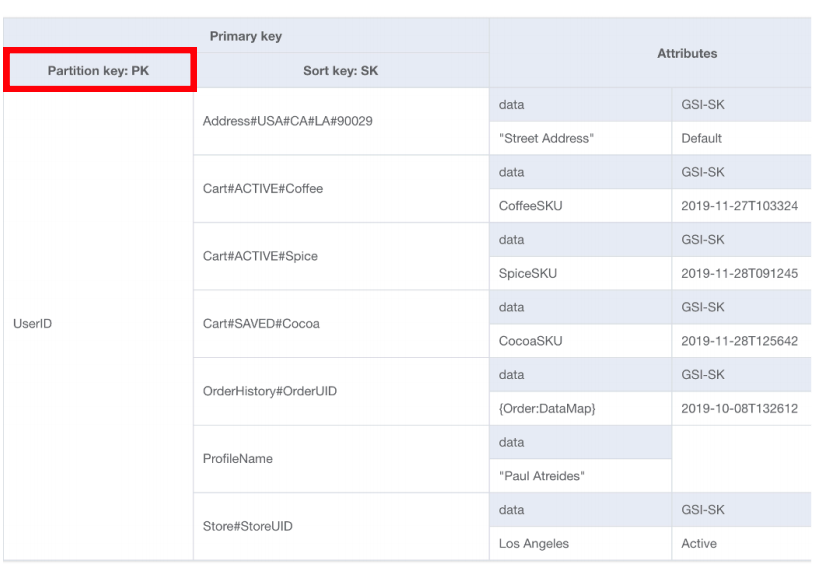The height and width of the screenshot is (566, 818).
Task: Click the Partition key: PK header
Action: point(99,71)
